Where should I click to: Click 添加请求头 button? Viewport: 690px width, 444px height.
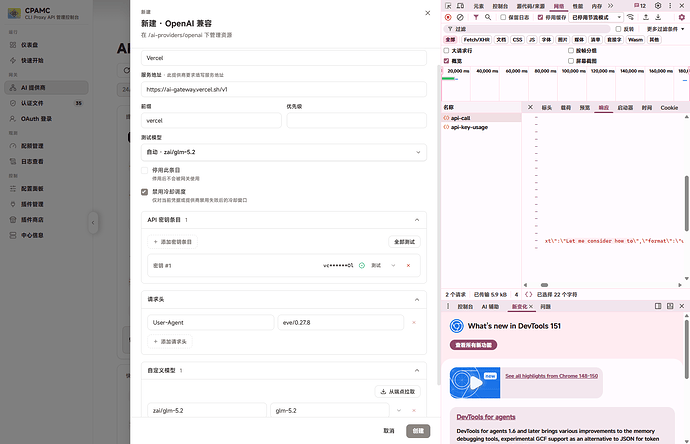point(170,342)
